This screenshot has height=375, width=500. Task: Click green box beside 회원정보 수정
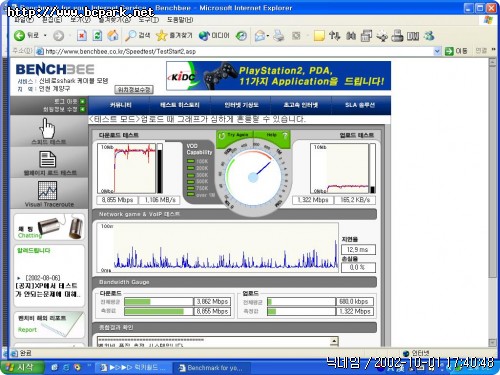[x=82, y=109]
